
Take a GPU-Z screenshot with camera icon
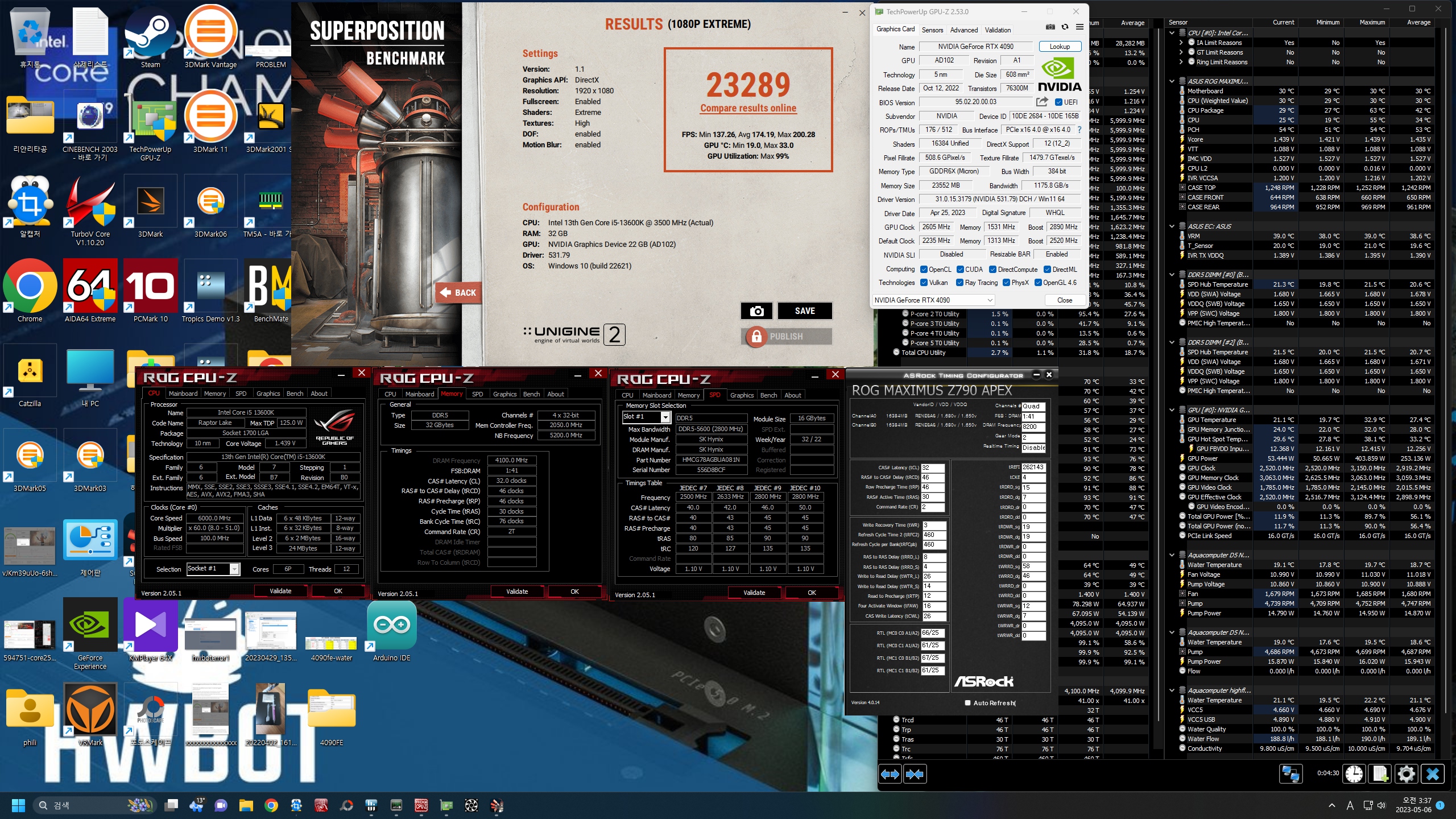pyautogui.click(x=1050, y=27)
